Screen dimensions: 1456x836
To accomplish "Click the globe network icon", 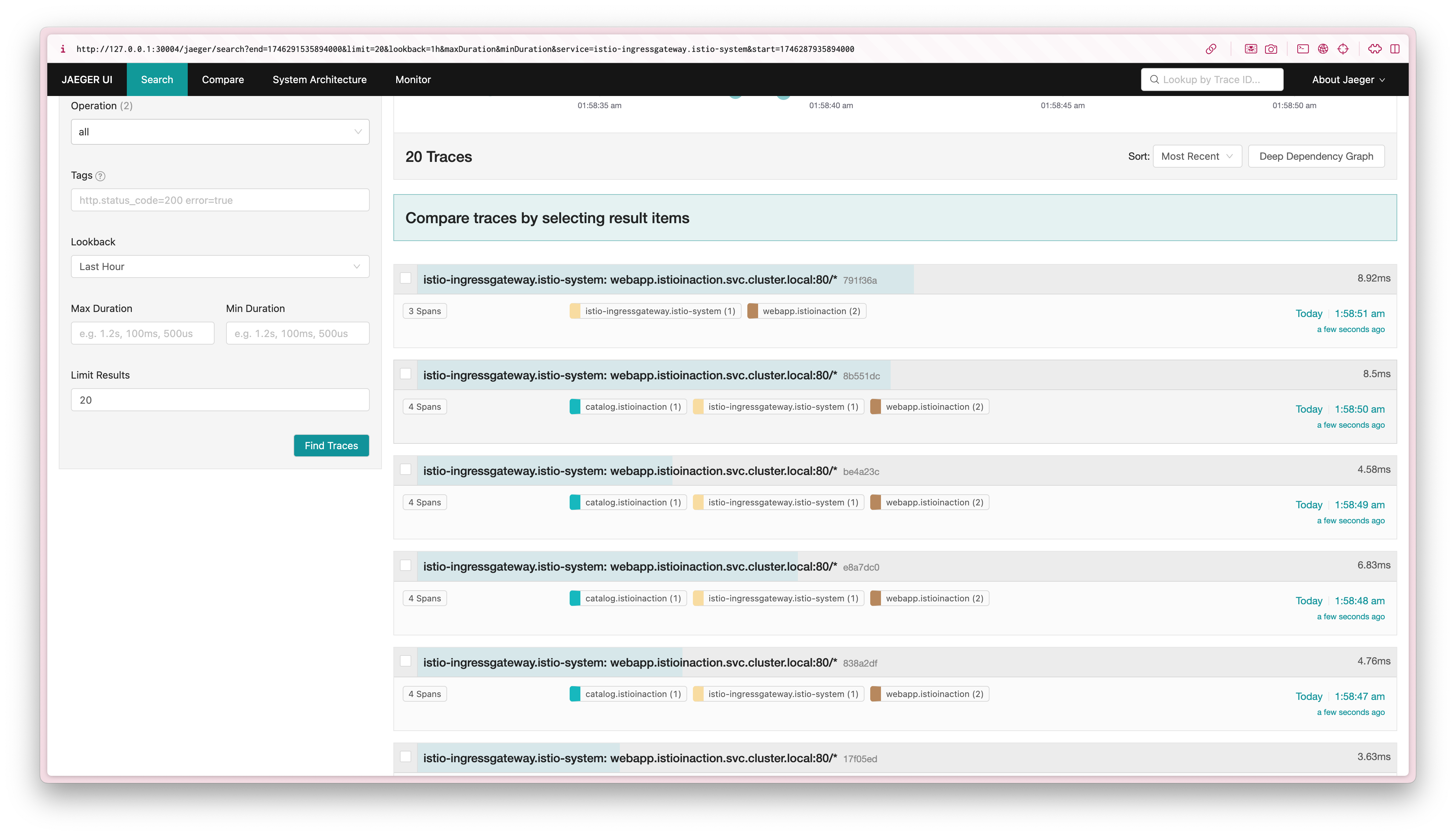I will (x=1323, y=49).
